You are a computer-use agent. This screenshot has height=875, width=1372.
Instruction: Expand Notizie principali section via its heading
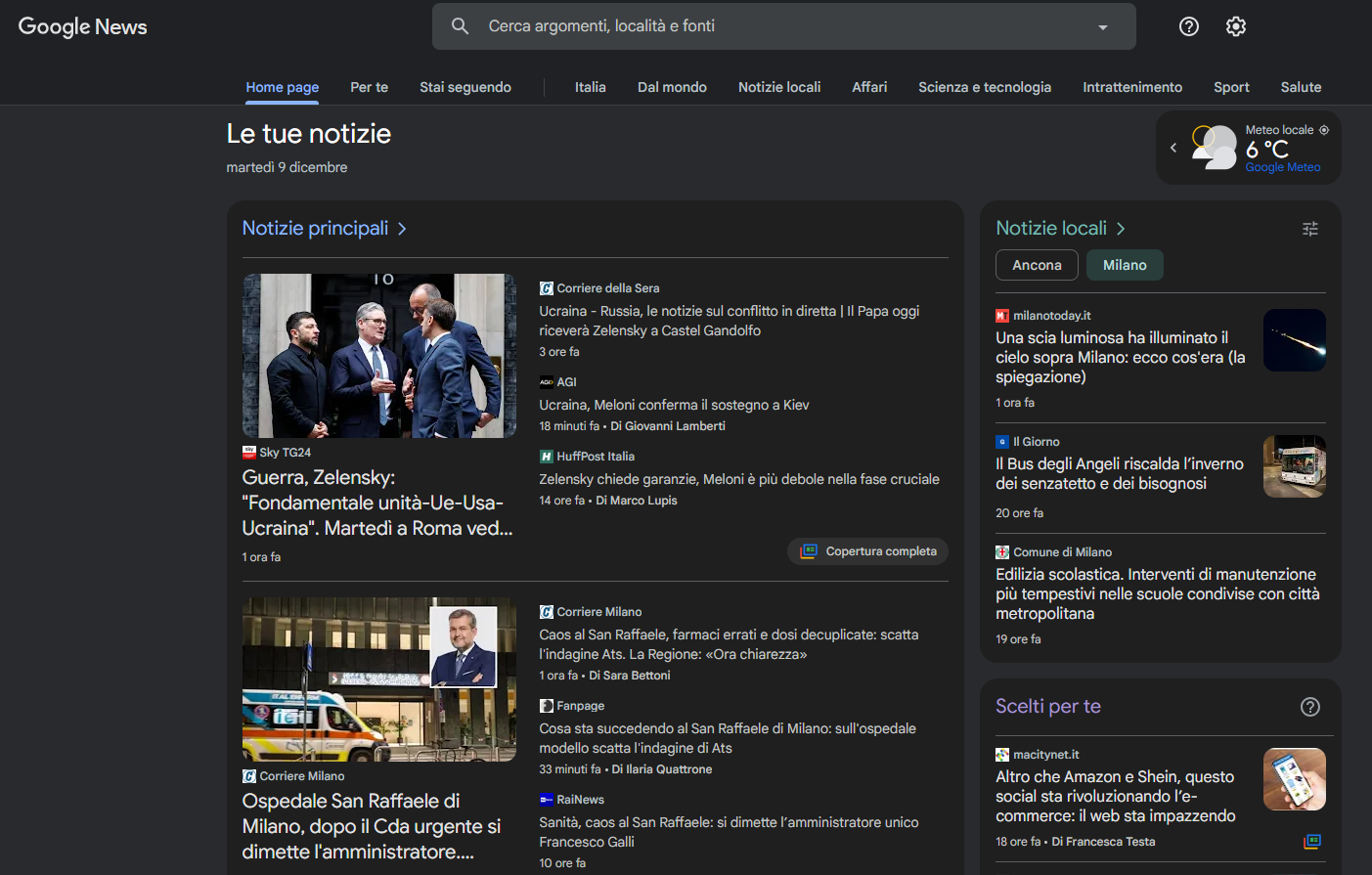pyautogui.click(x=324, y=229)
